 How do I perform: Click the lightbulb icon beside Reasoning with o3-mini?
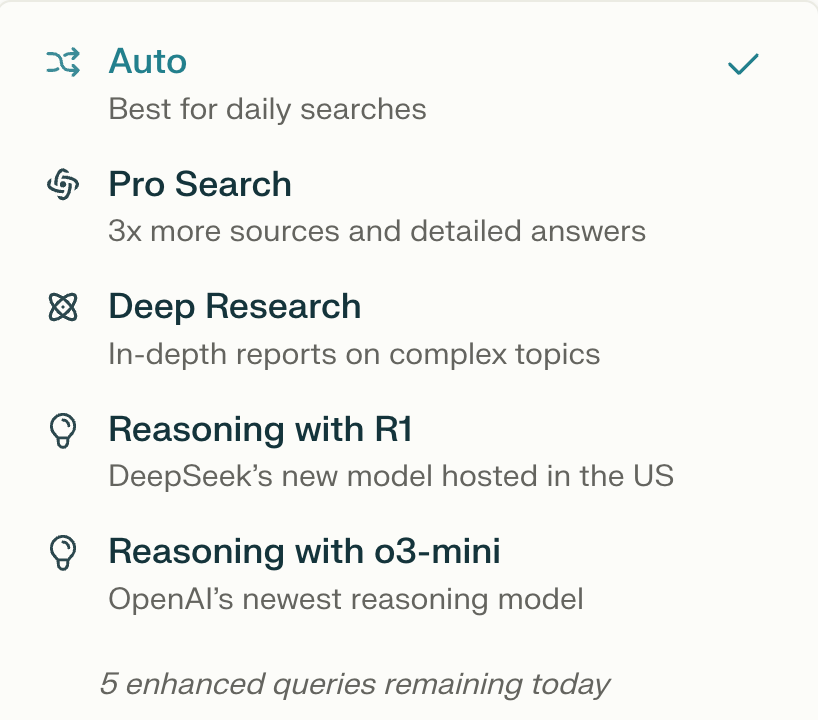coord(62,552)
